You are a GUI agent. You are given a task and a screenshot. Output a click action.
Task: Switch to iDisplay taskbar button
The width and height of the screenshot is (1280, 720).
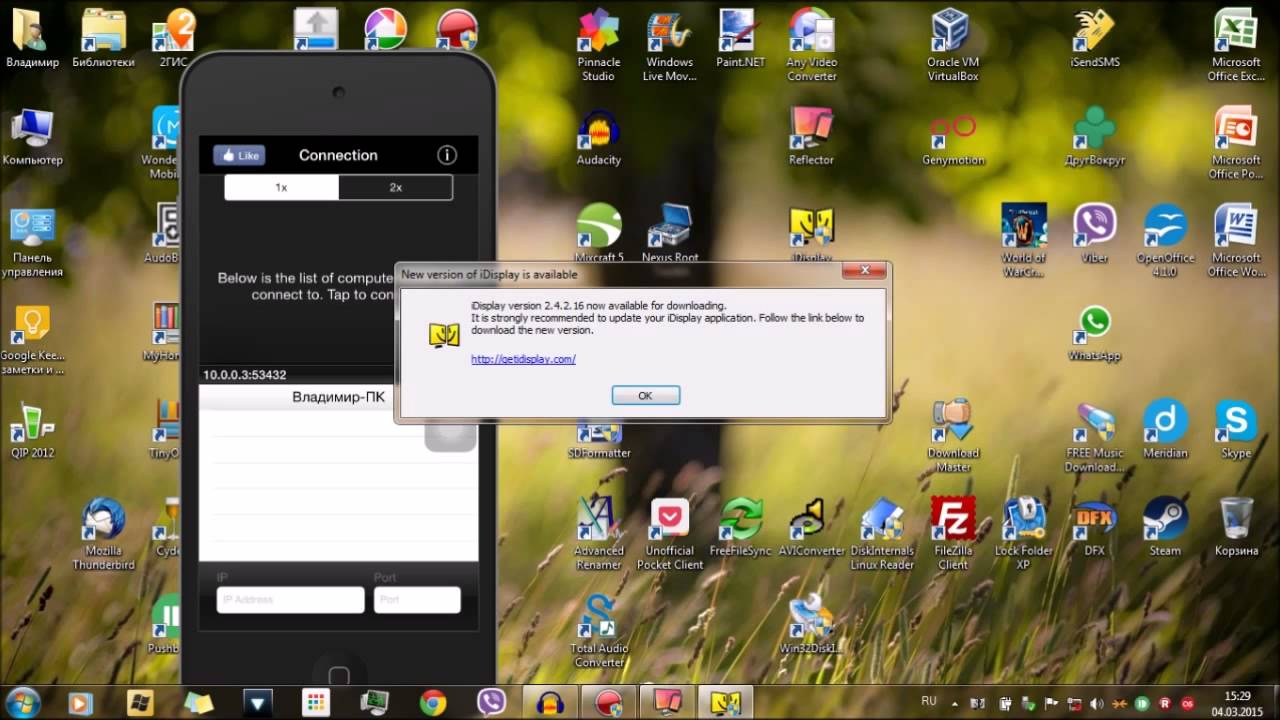click(725, 703)
